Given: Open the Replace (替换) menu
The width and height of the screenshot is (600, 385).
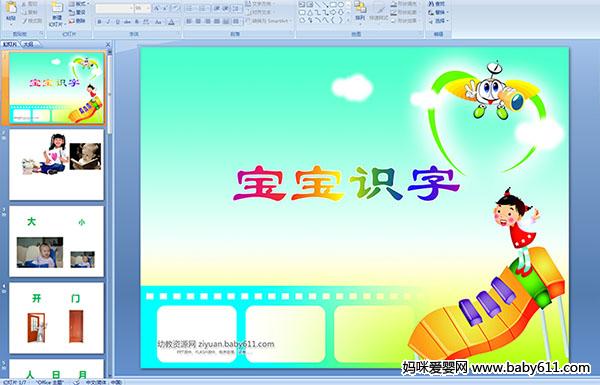Looking at the screenshot, I should pos(439,12).
